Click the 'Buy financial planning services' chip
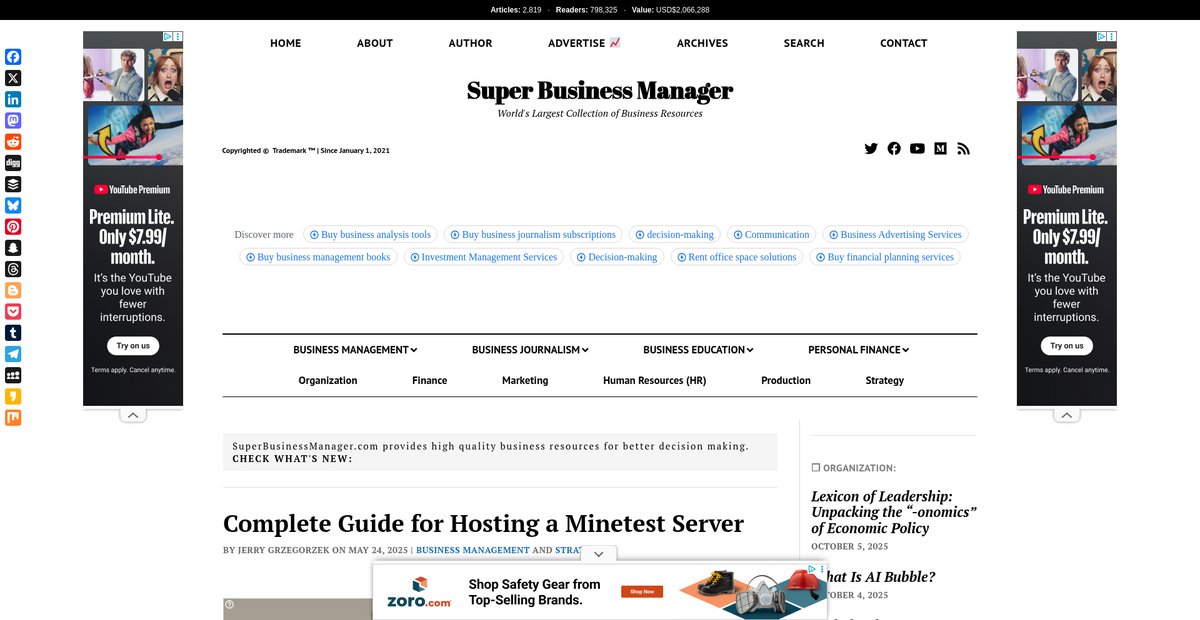 [x=885, y=257]
